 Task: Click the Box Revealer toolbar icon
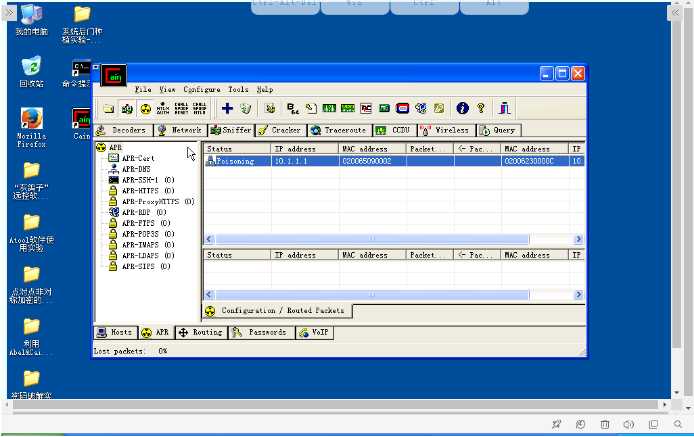click(420, 108)
